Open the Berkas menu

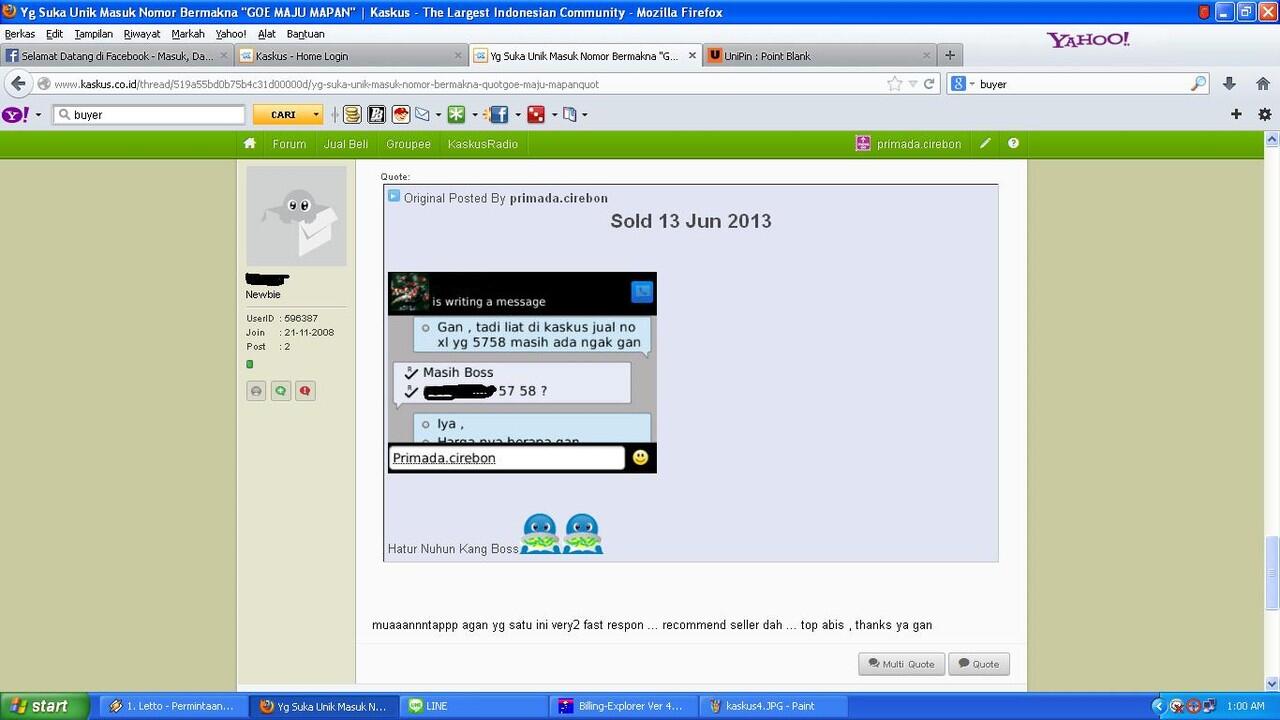tap(20, 34)
